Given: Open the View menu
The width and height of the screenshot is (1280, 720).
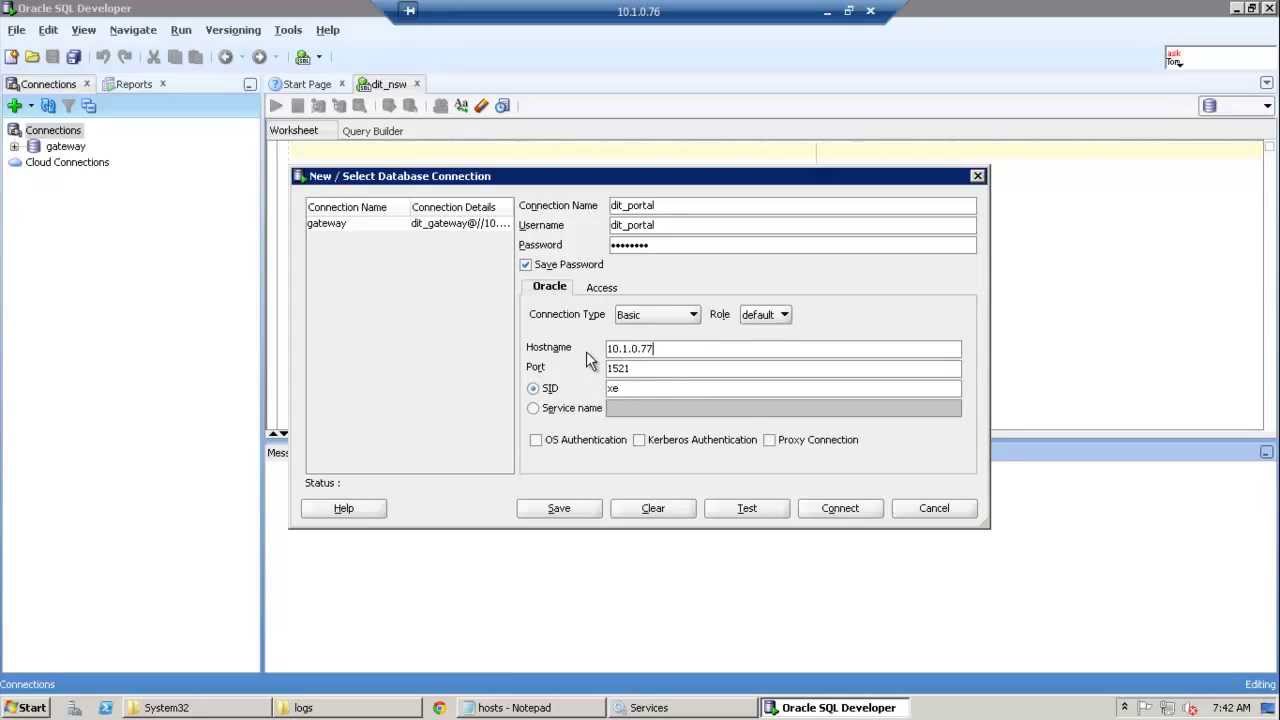Looking at the screenshot, I should click(x=83, y=30).
